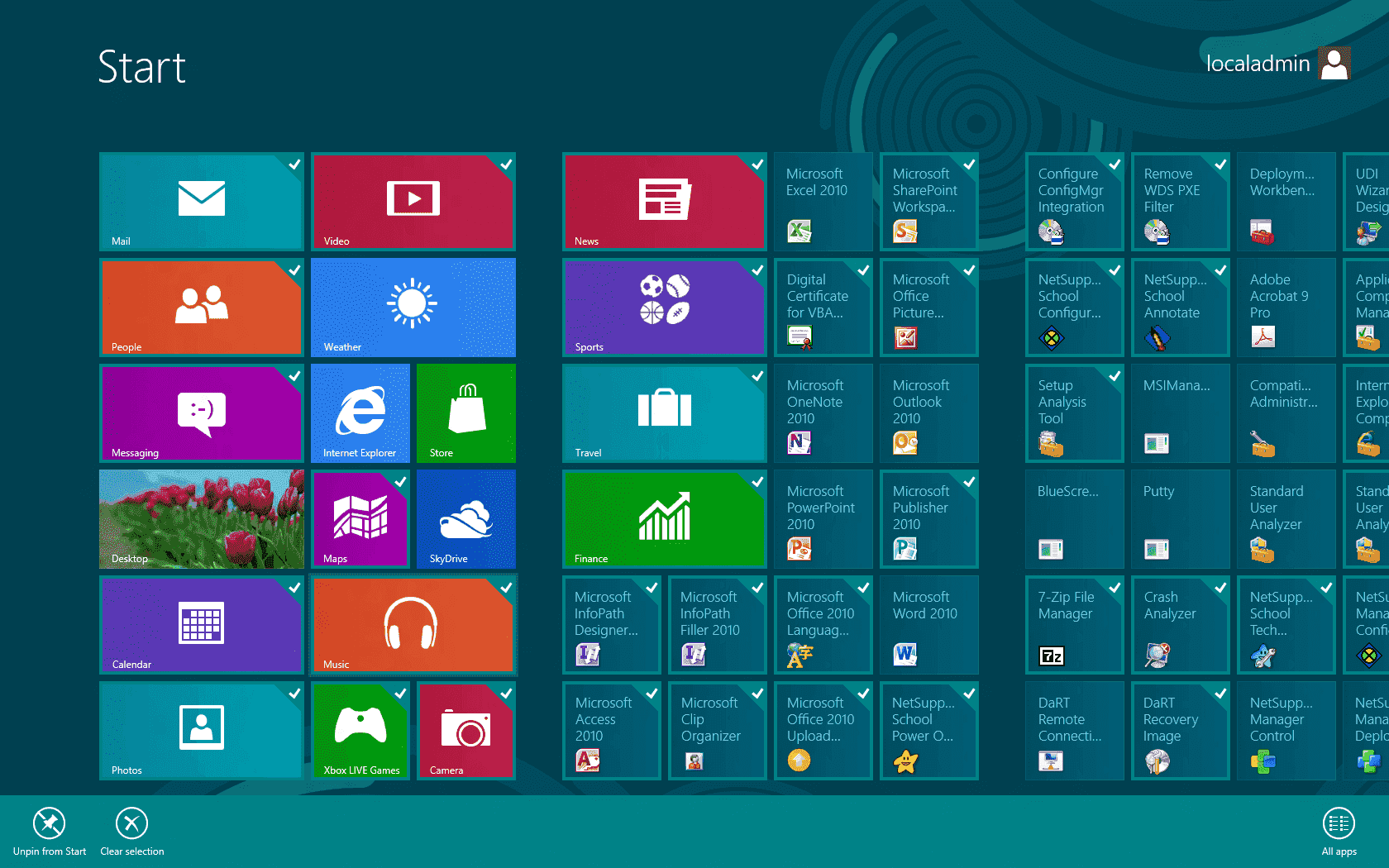Viewport: 1389px width, 868px height.
Task: Open the Desktop tile with tulips
Action: coord(202,519)
